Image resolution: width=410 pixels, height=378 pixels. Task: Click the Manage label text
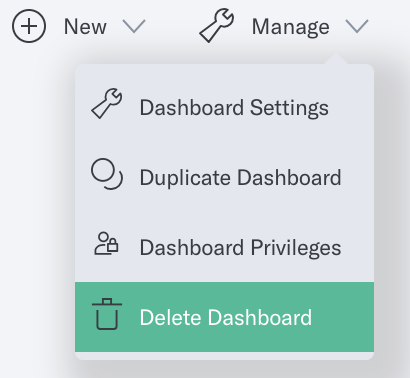coord(291,27)
